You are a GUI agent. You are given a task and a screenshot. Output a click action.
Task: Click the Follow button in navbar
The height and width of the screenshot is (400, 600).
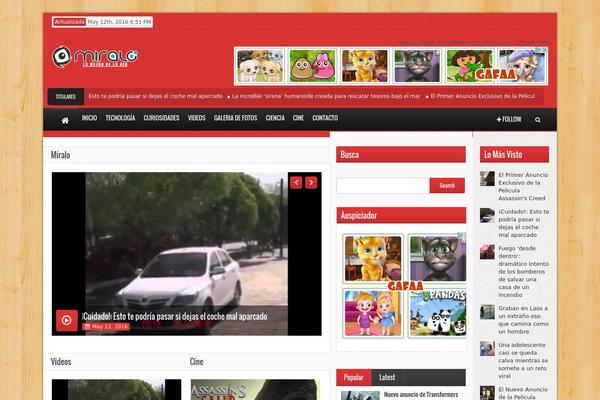click(509, 119)
